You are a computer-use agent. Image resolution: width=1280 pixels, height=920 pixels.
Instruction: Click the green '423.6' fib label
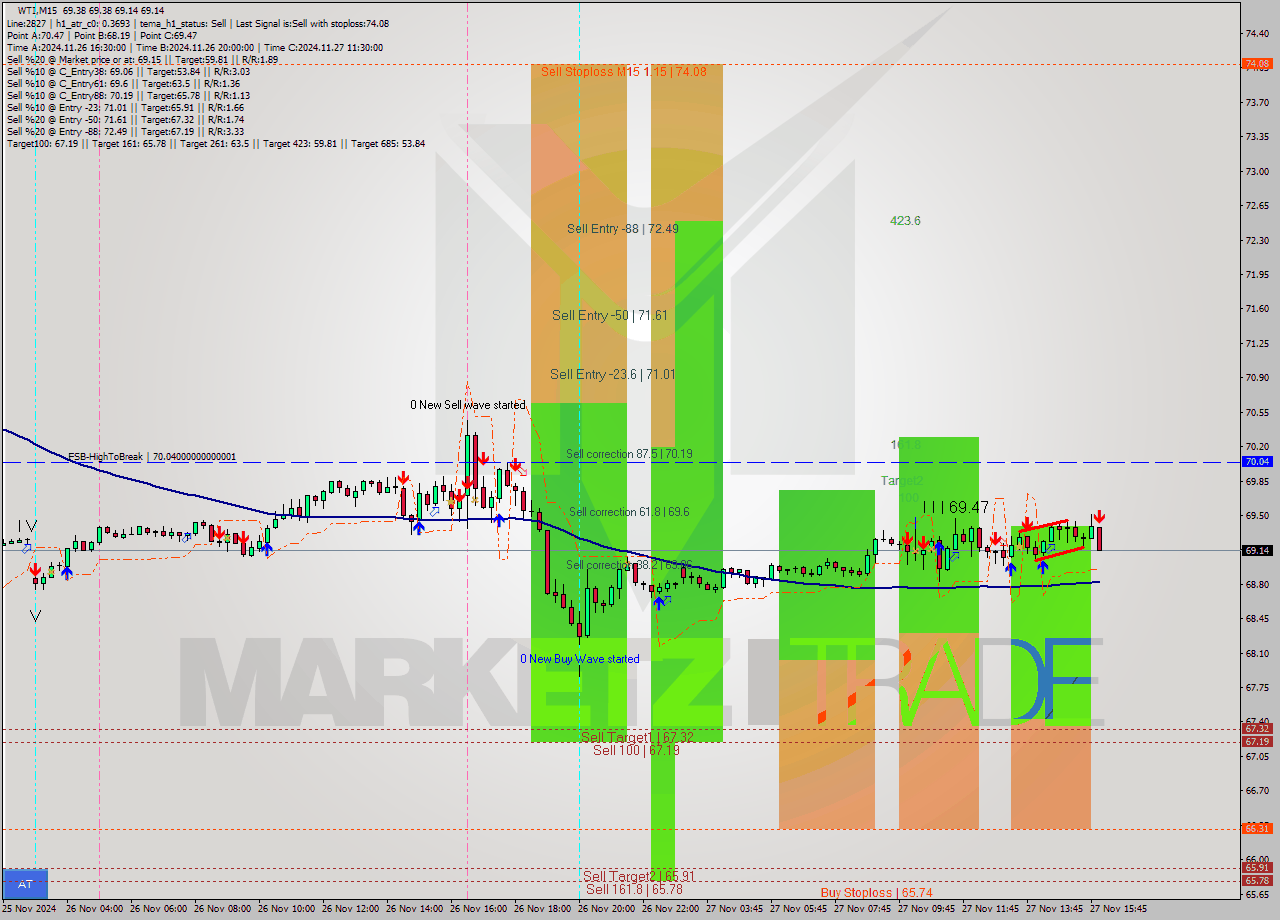[x=905, y=221]
